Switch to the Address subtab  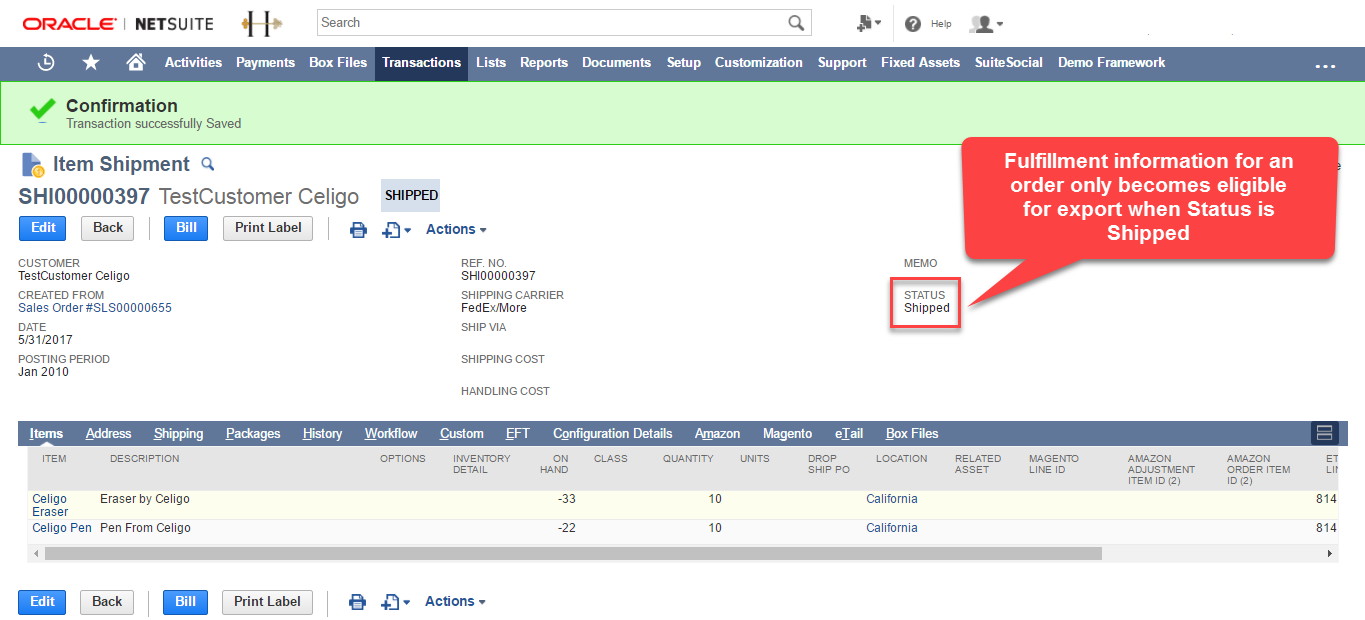click(108, 433)
